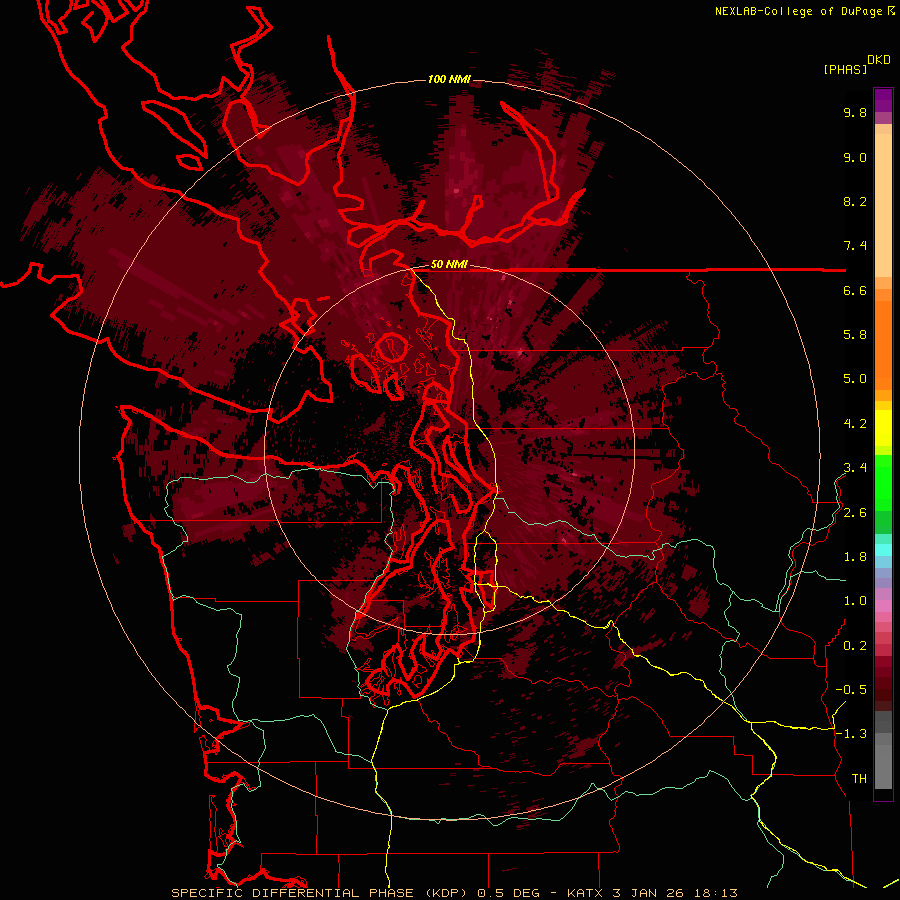This screenshot has width=900, height=900.
Task: Pick the dark red band in the color bar
Action: 883,683
